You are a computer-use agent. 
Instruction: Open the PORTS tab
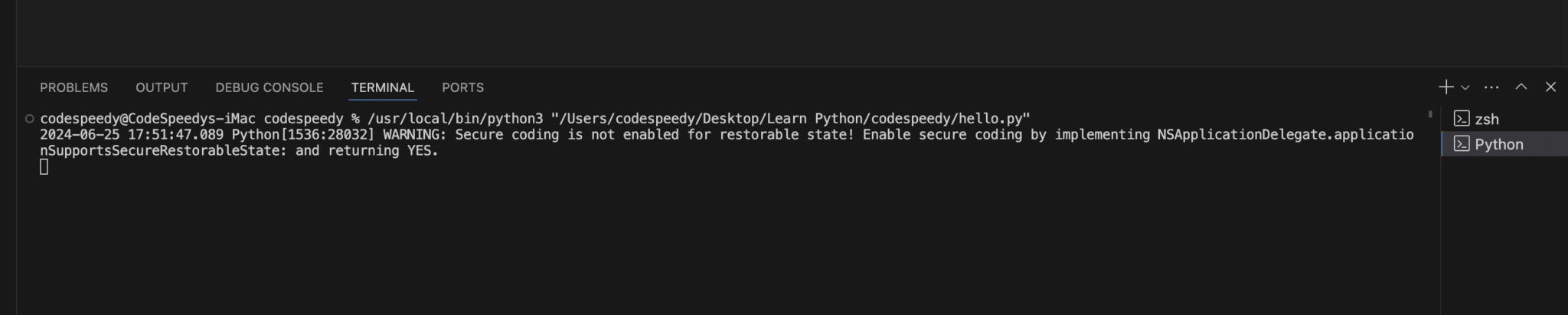[462, 87]
